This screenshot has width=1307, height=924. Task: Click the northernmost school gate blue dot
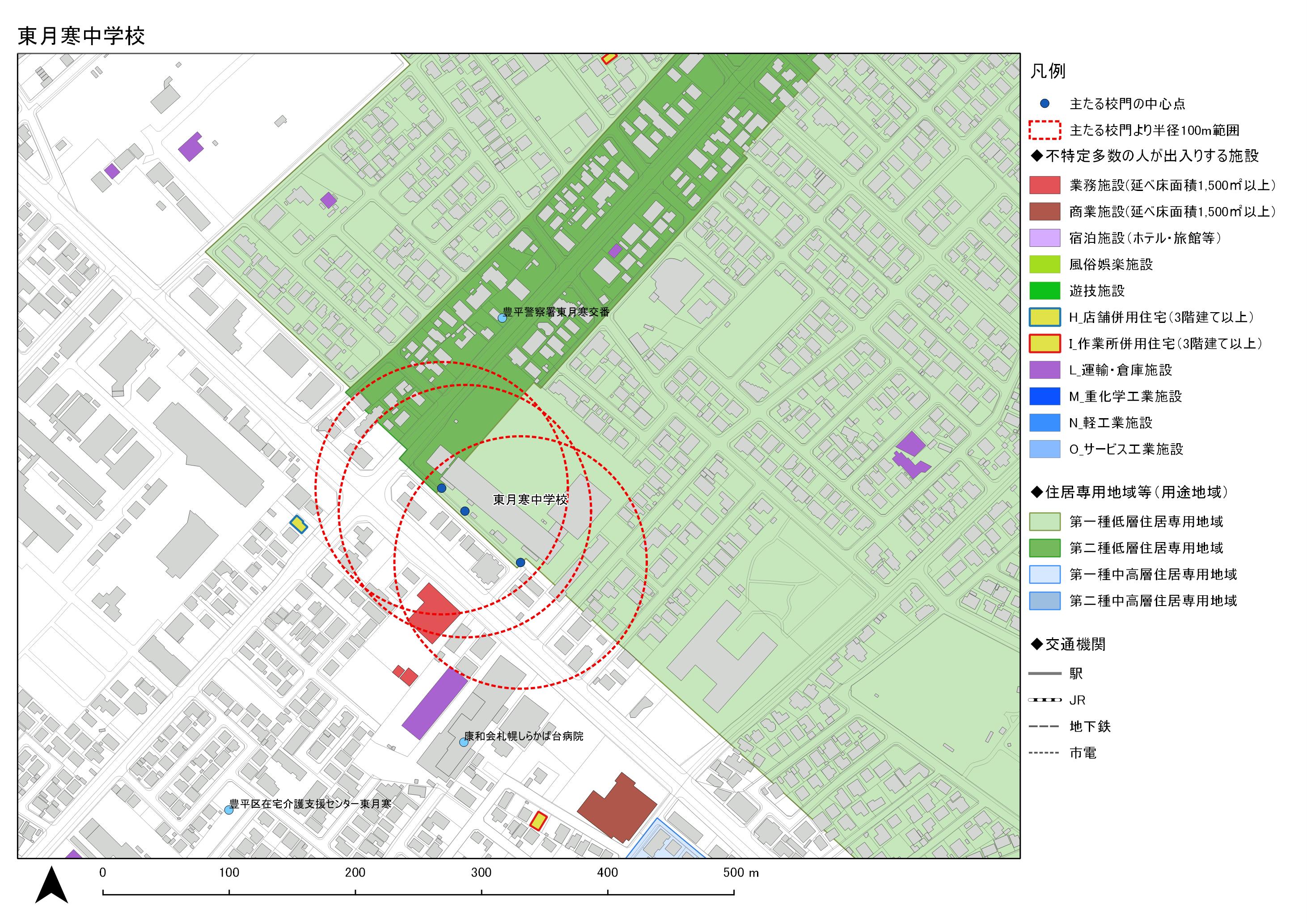[x=441, y=488]
